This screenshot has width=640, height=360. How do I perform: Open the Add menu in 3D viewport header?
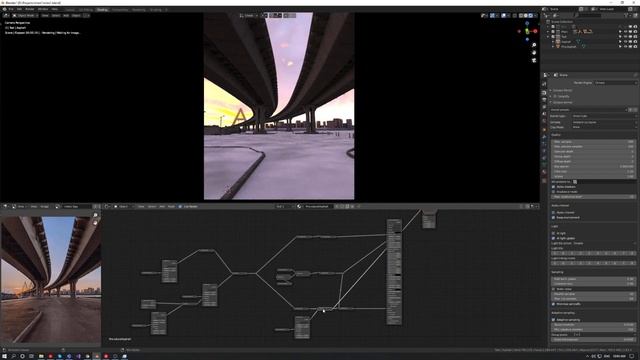66,16
